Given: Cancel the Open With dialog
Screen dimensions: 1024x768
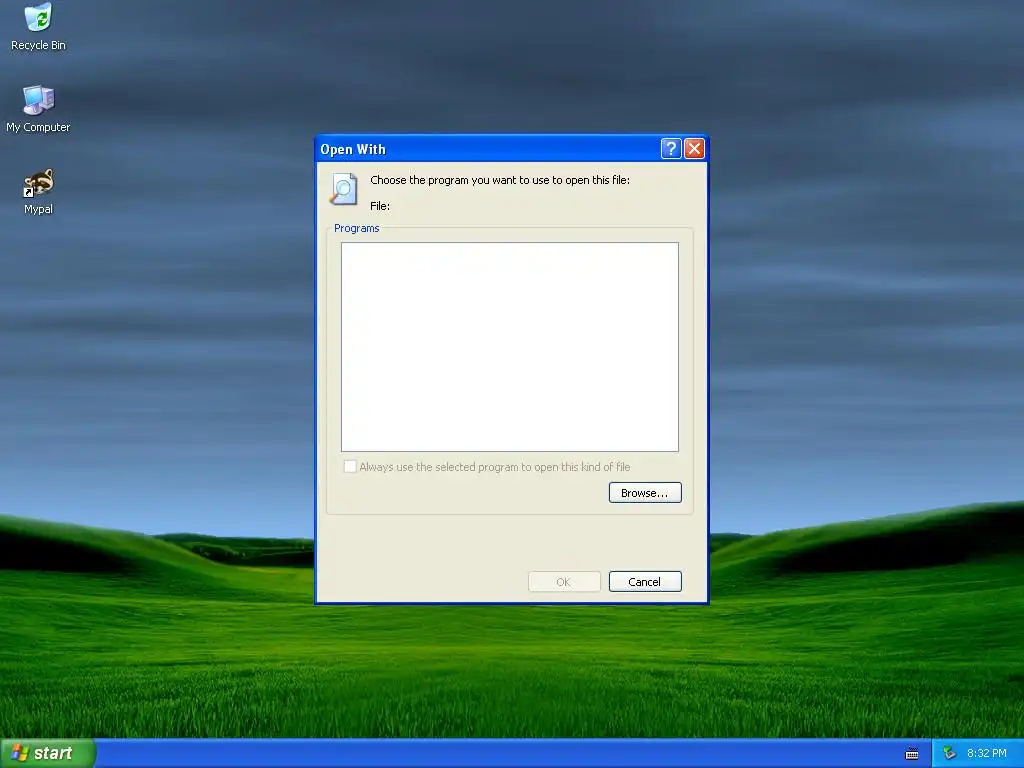Looking at the screenshot, I should tap(645, 581).
